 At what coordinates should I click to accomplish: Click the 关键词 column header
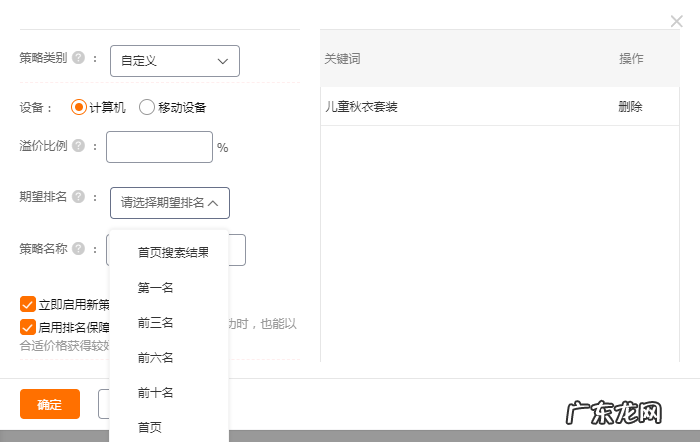click(342, 58)
